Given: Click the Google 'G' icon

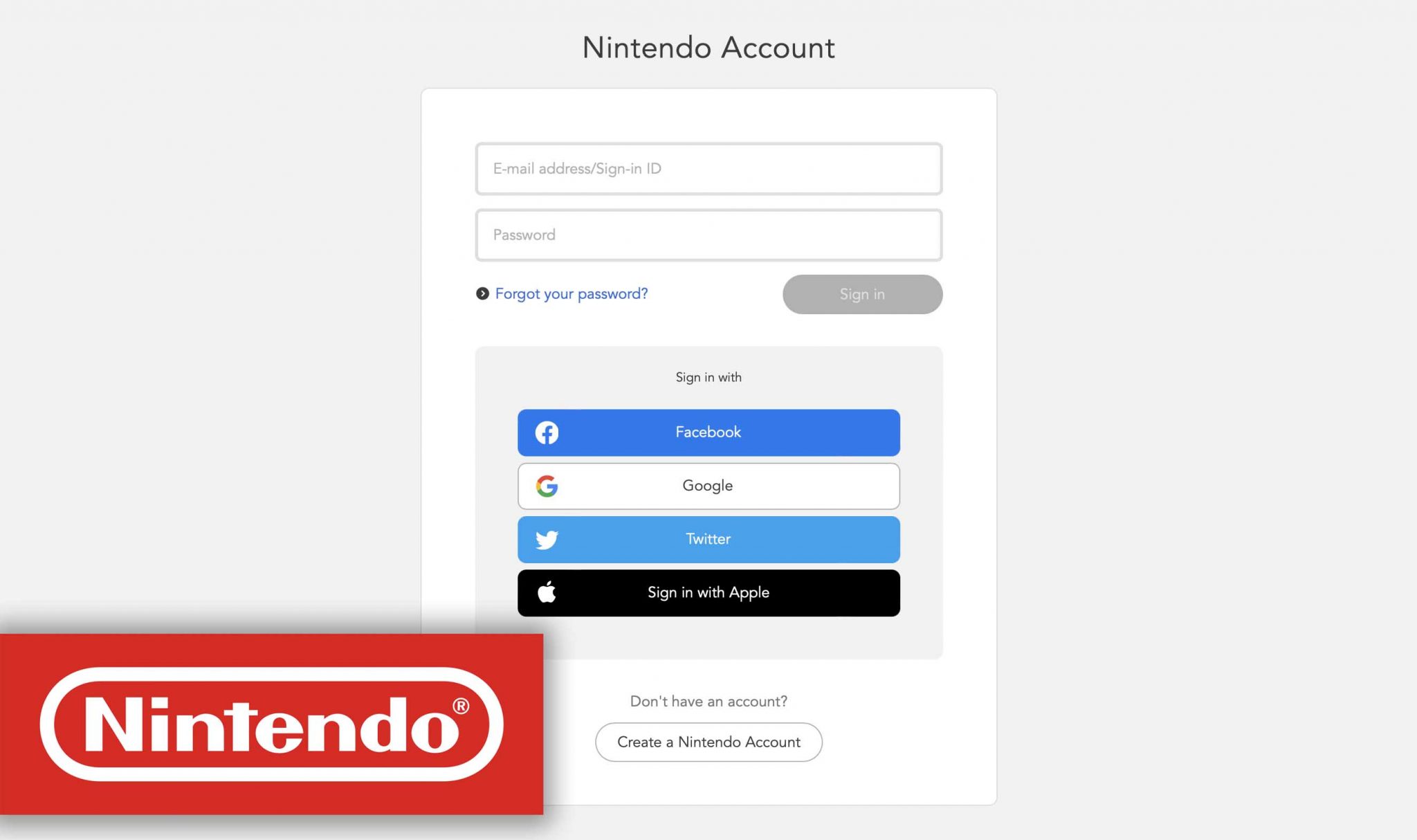Looking at the screenshot, I should (547, 486).
